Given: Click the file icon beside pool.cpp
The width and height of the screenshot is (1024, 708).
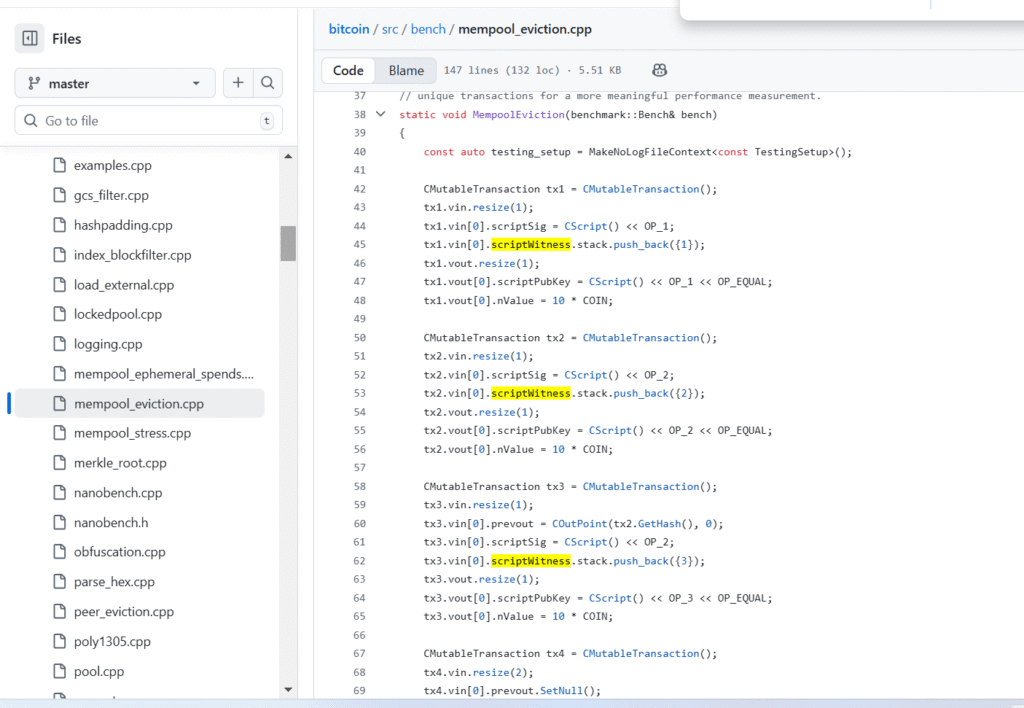Looking at the screenshot, I should [59, 671].
